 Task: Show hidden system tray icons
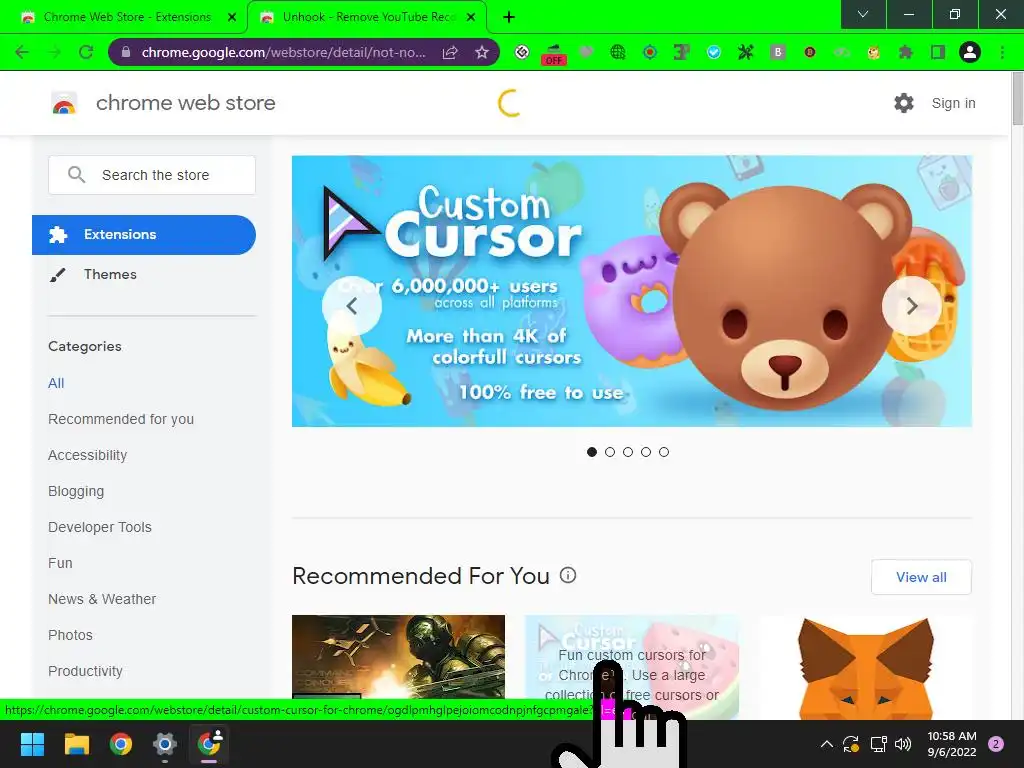pyautogui.click(x=827, y=744)
